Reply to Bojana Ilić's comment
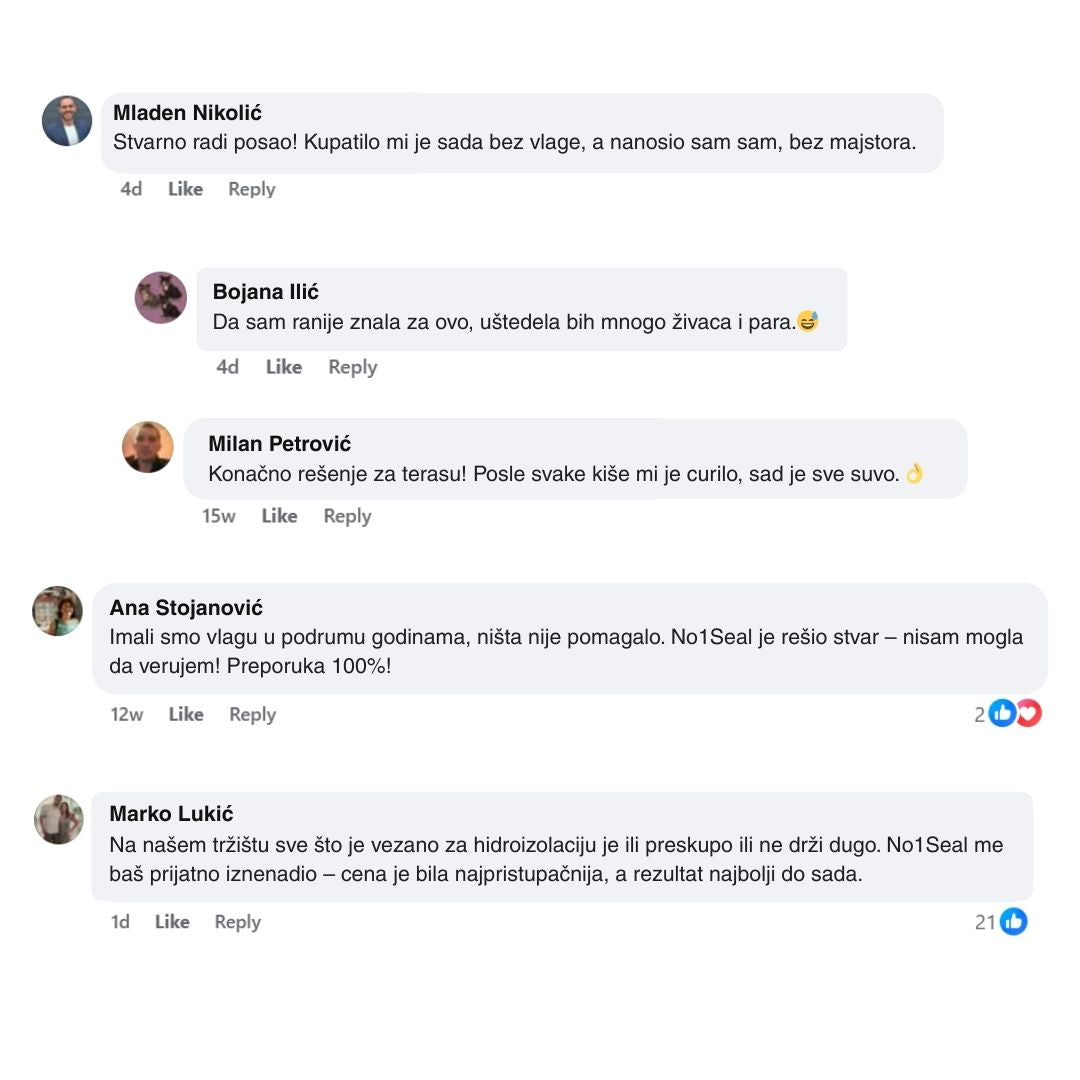Screen dimensions: 1080x1080 click(353, 367)
